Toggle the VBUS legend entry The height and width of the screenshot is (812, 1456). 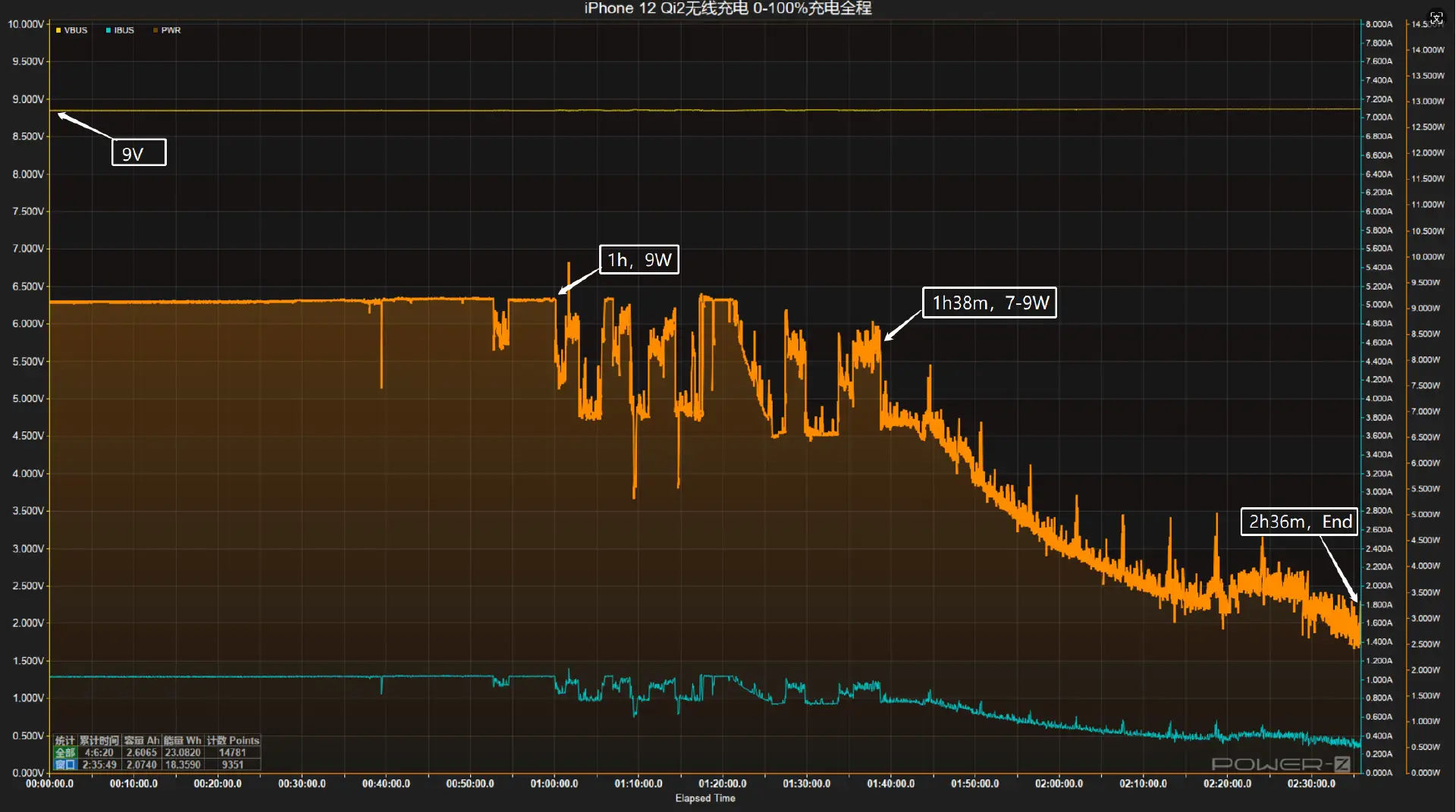click(x=72, y=30)
